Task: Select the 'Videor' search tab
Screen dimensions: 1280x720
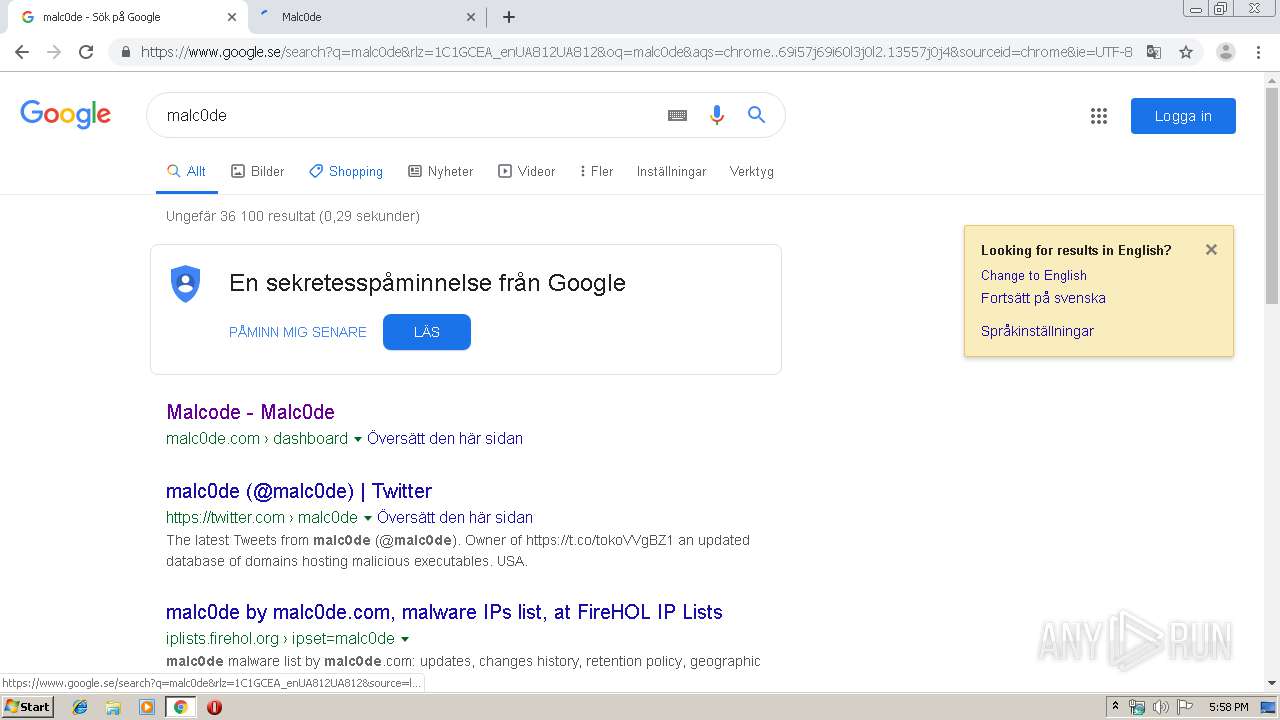Action: click(x=527, y=171)
